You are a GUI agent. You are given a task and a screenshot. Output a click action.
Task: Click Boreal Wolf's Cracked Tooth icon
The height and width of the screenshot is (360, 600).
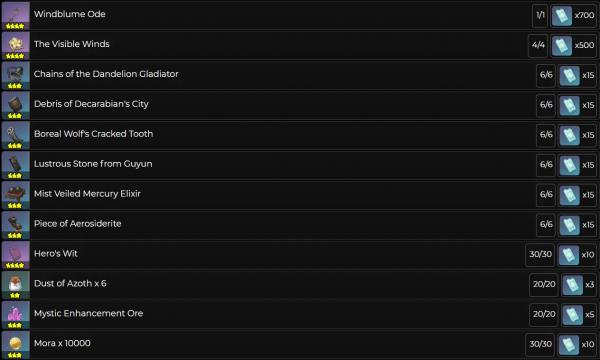point(16,135)
